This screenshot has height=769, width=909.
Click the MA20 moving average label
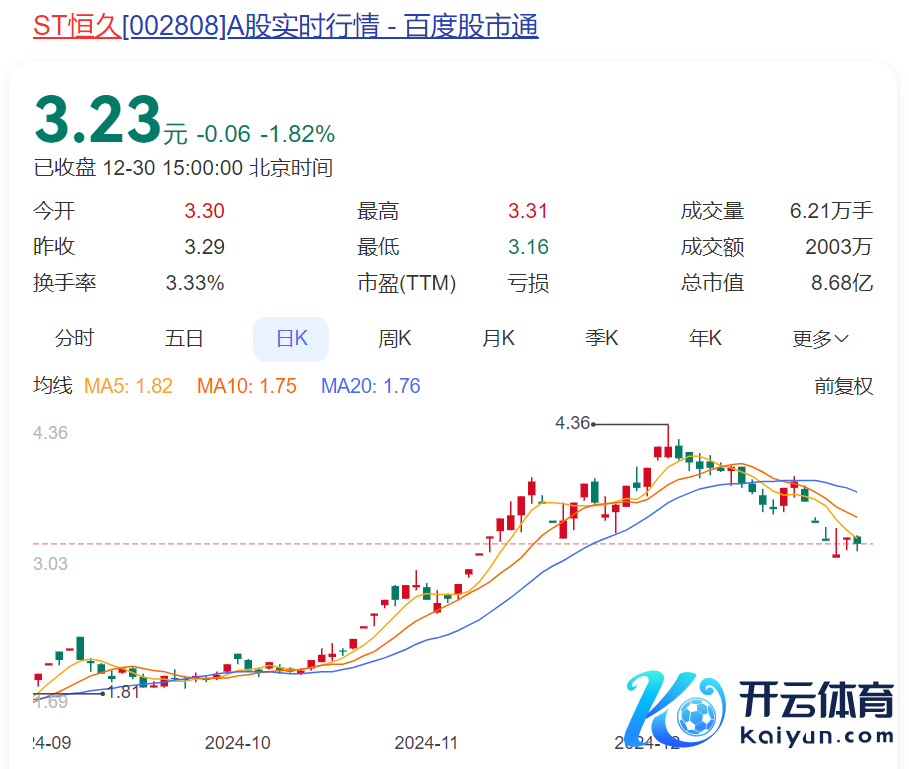pos(371,386)
